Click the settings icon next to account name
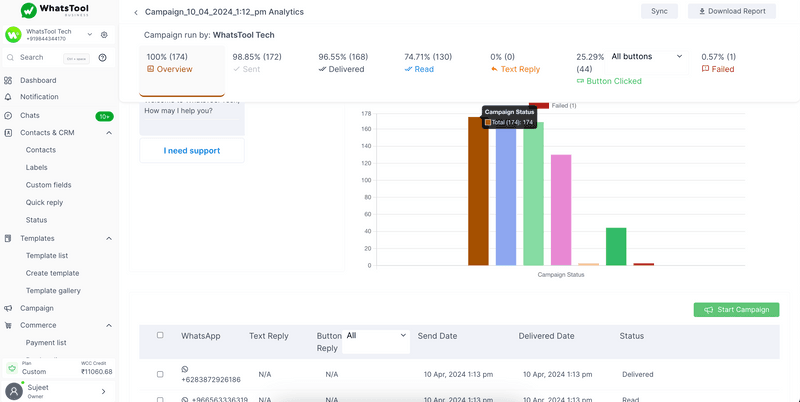 click(x=104, y=35)
